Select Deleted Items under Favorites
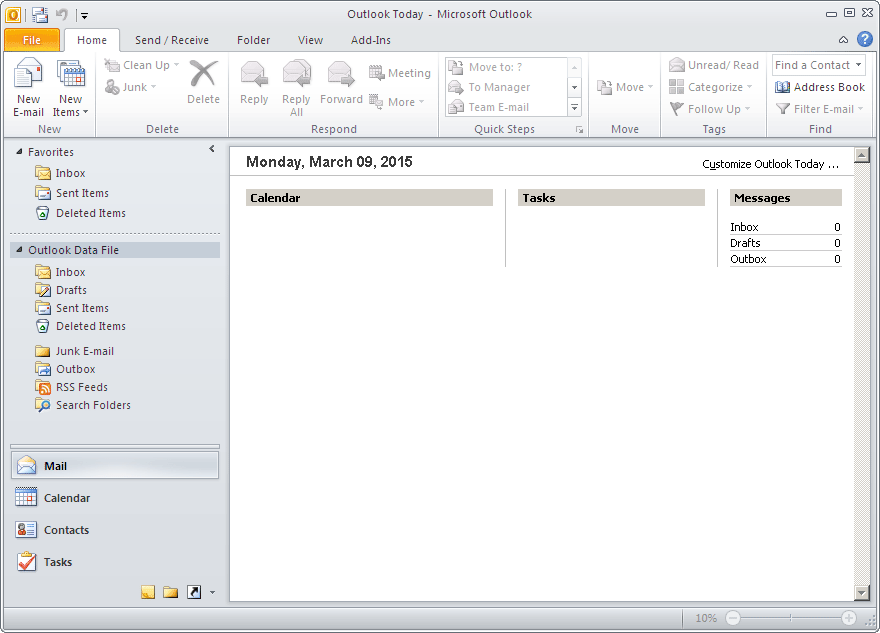Screen dimensions: 880x633 coord(80,213)
